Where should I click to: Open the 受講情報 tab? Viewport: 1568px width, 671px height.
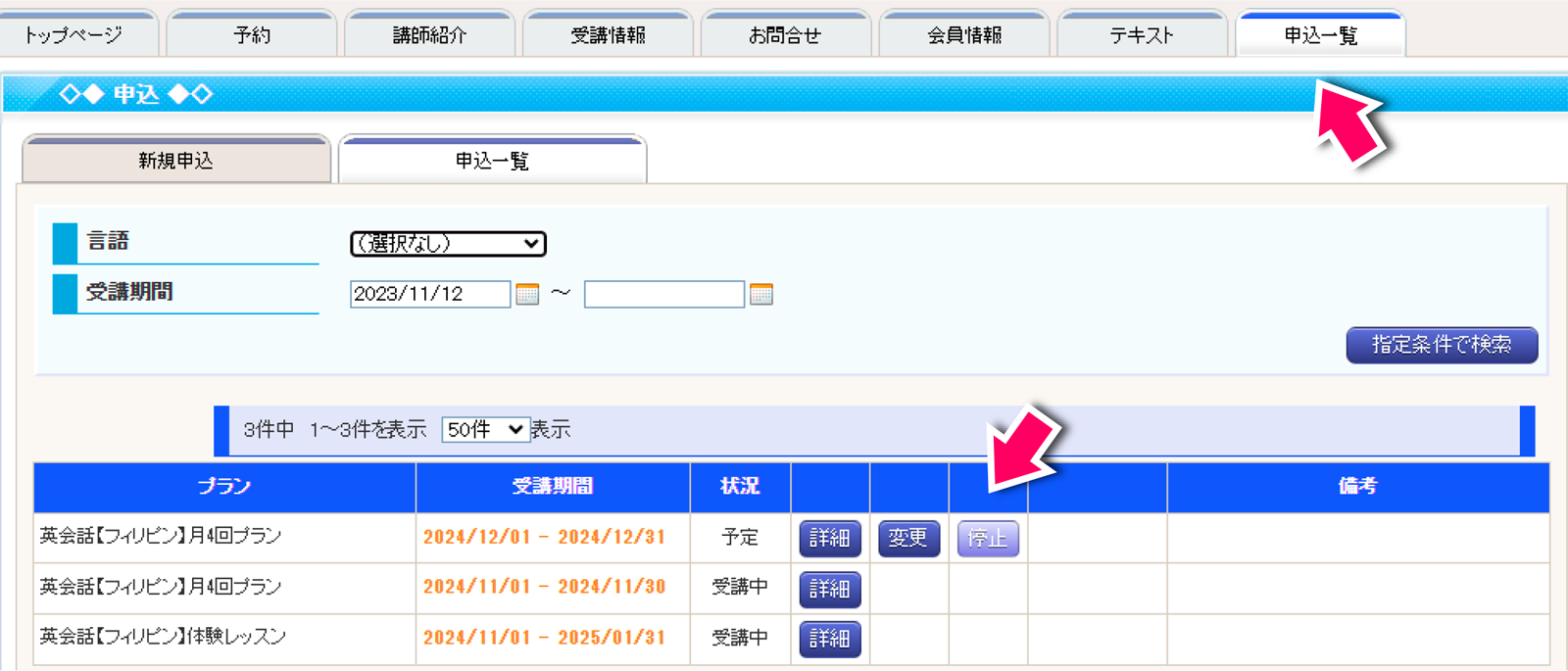[609, 34]
